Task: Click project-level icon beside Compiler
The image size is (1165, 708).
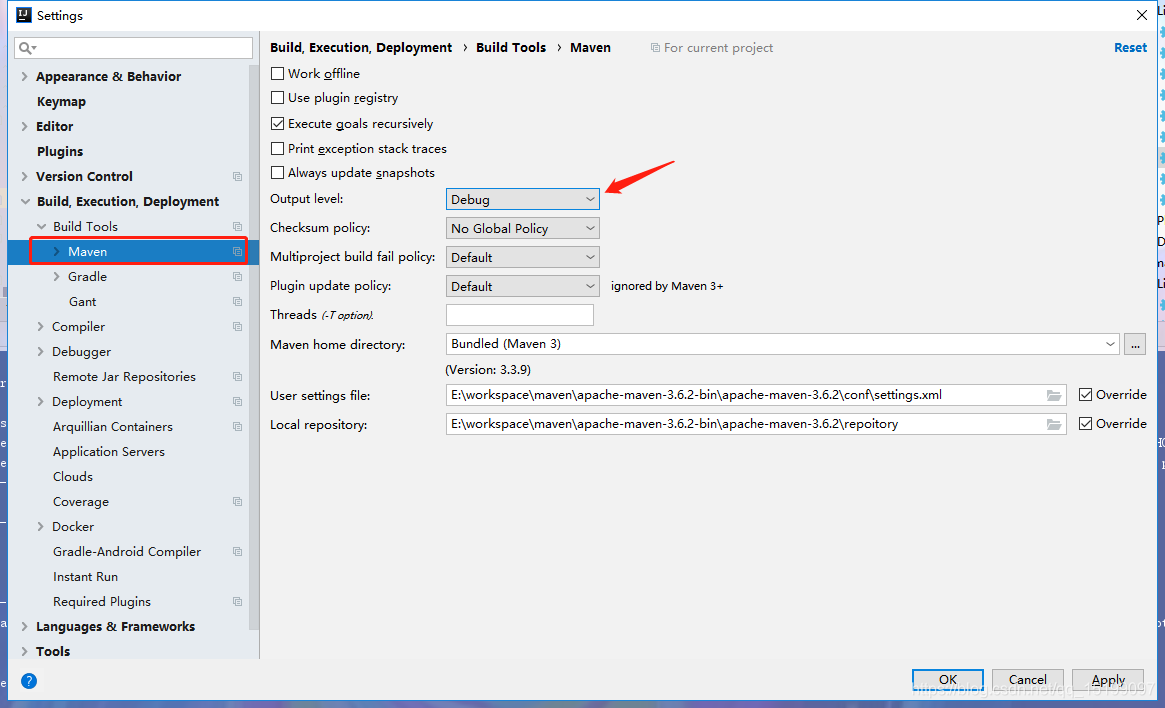Action: click(238, 327)
